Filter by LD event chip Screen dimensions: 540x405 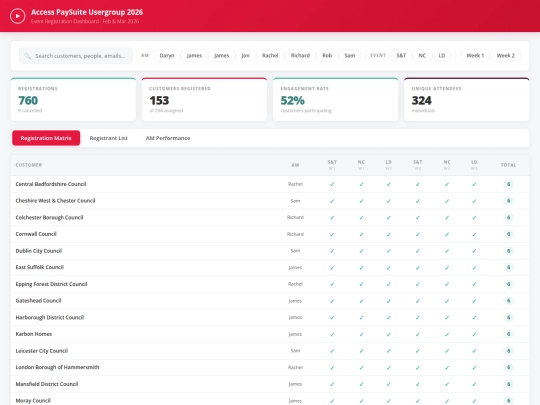pyautogui.click(x=442, y=55)
